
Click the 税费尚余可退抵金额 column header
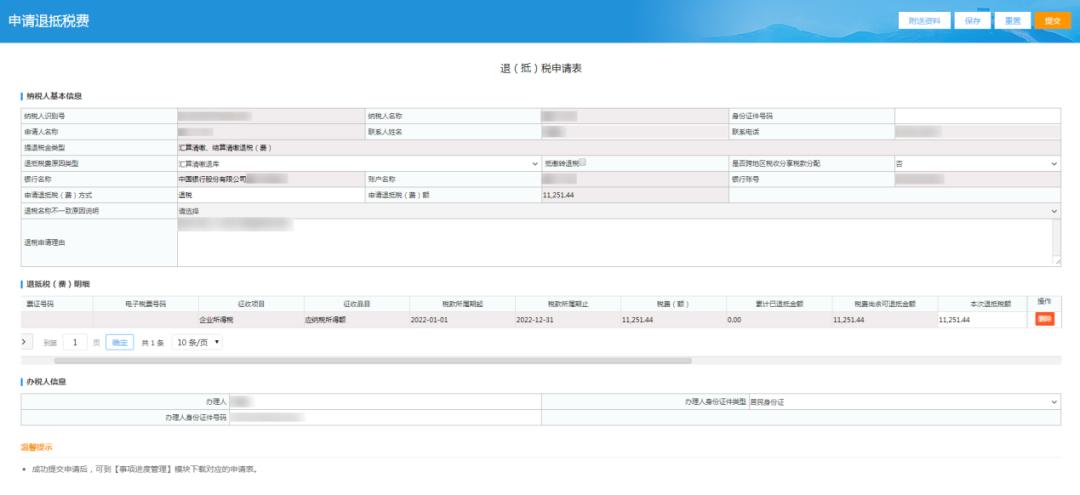[884, 304]
